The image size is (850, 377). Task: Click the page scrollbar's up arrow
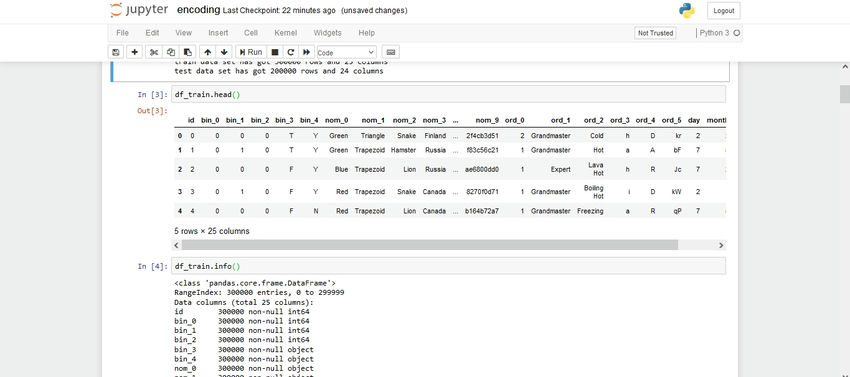pos(845,67)
